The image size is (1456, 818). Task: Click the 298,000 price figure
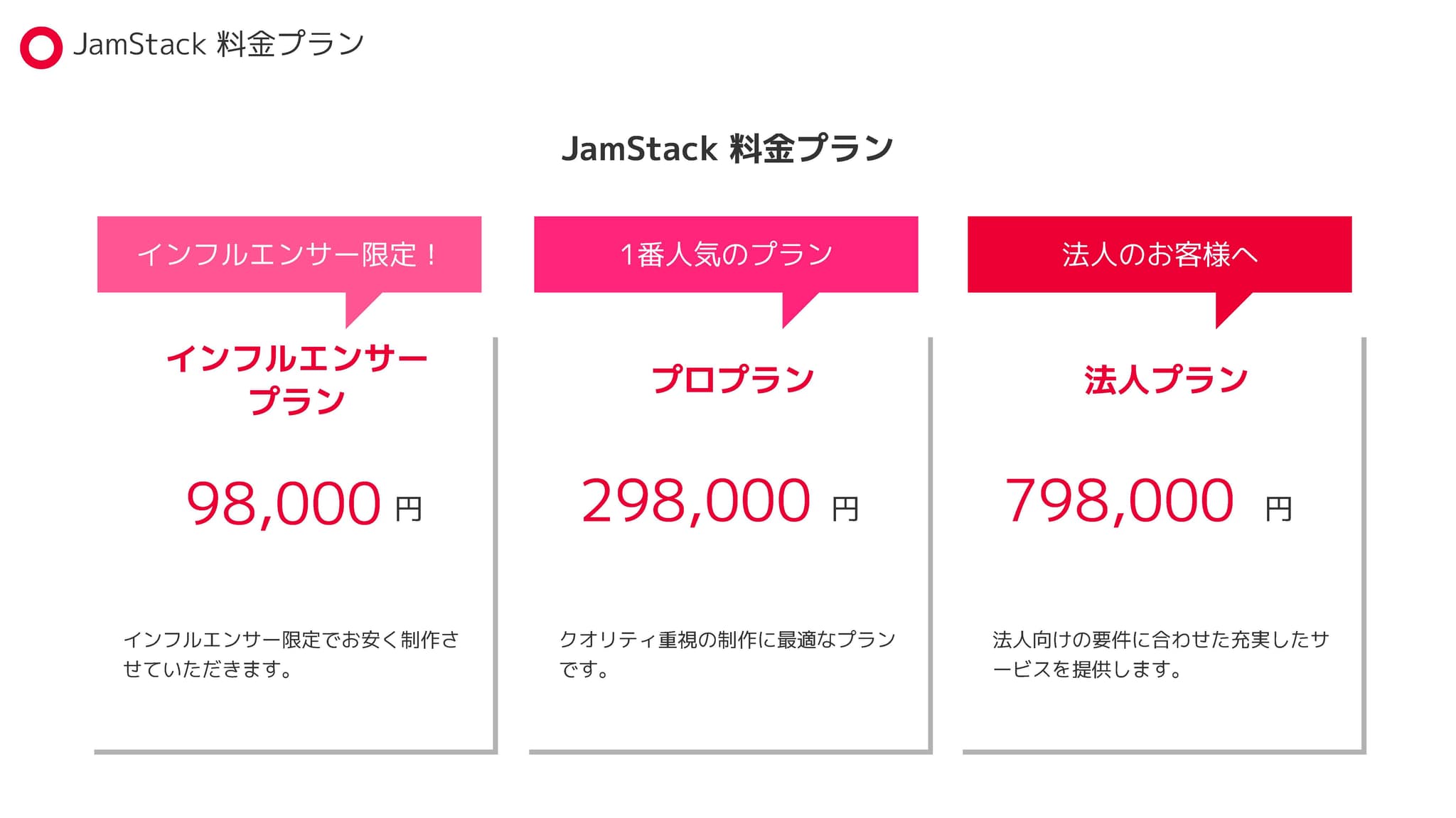tap(696, 501)
